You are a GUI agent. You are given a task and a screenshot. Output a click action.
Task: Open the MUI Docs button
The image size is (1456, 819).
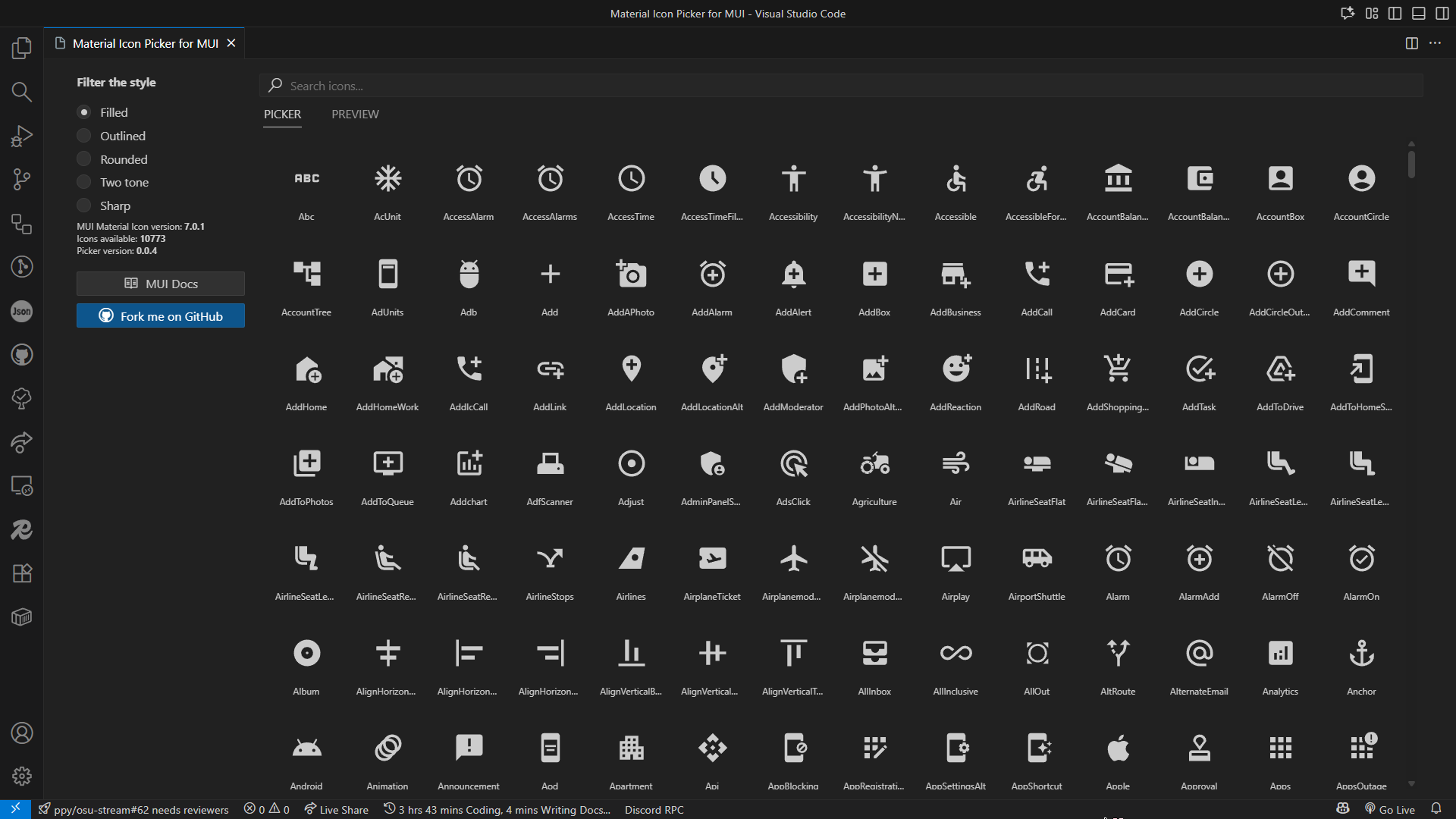click(x=161, y=284)
